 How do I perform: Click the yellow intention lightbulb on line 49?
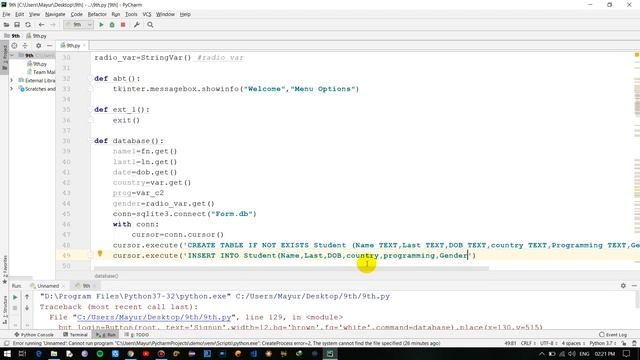click(x=100, y=254)
